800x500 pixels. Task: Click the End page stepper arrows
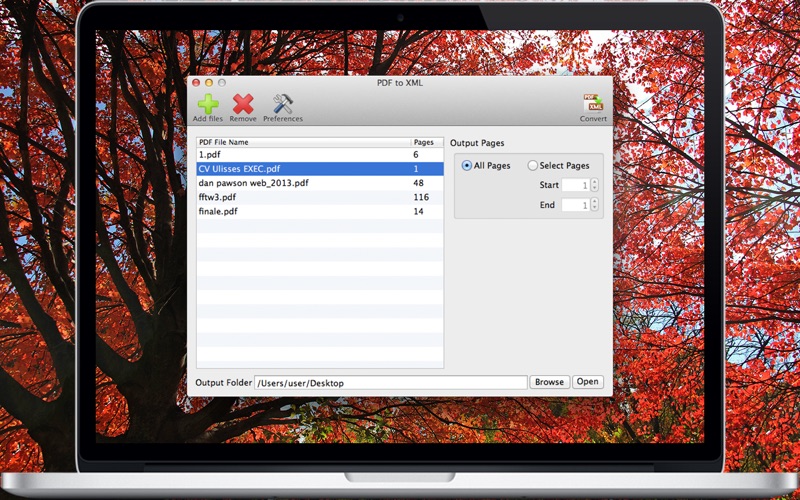(594, 205)
